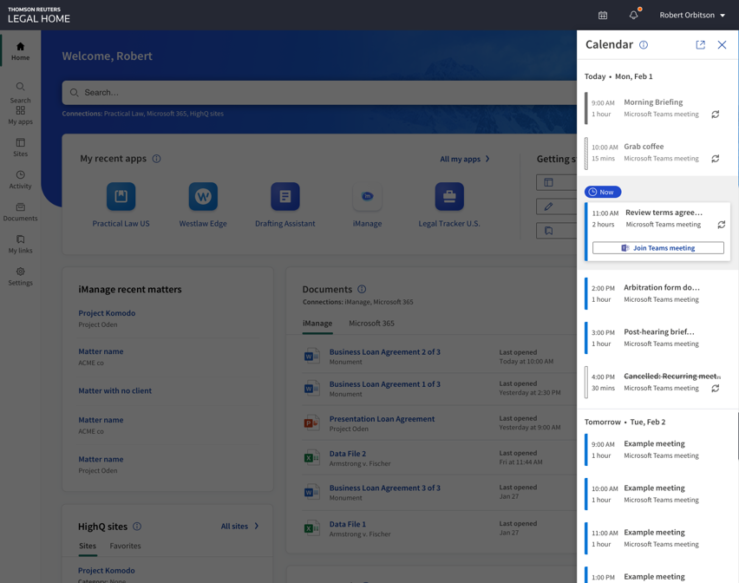Click the cancelled meeting recurring icon
The height and width of the screenshot is (583, 739).
click(715, 388)
